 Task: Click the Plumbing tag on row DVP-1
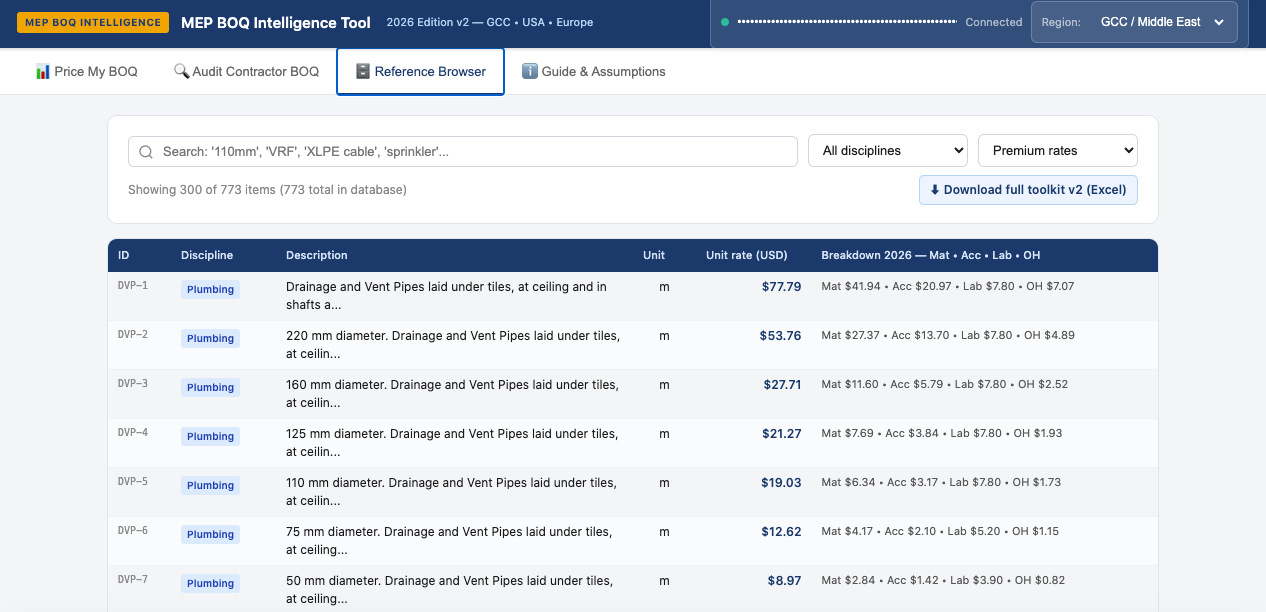point(210,290)
